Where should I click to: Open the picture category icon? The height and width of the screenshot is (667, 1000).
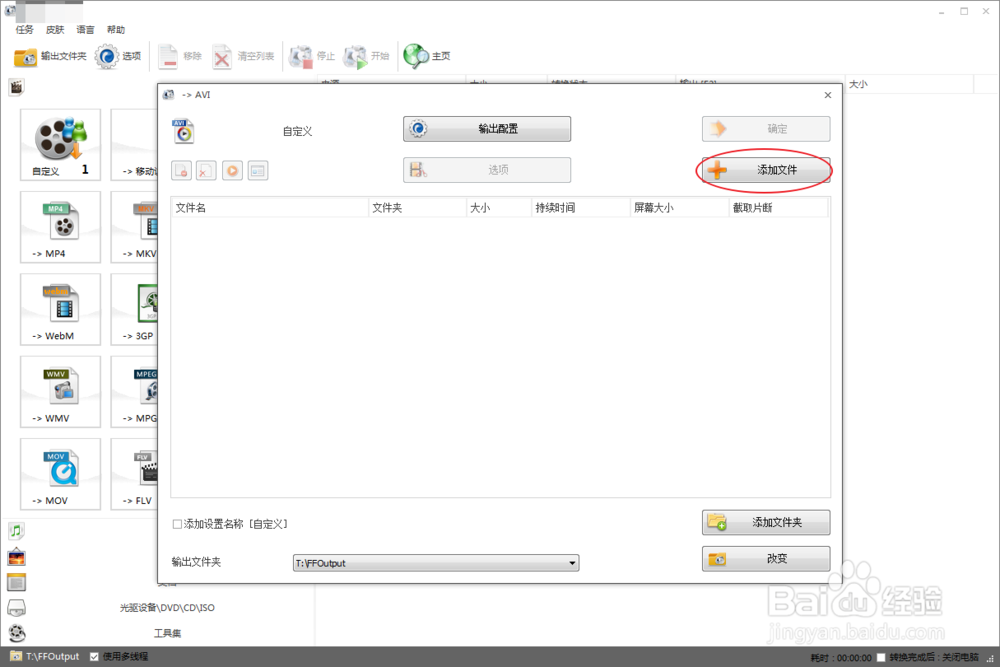coord(16,557)
